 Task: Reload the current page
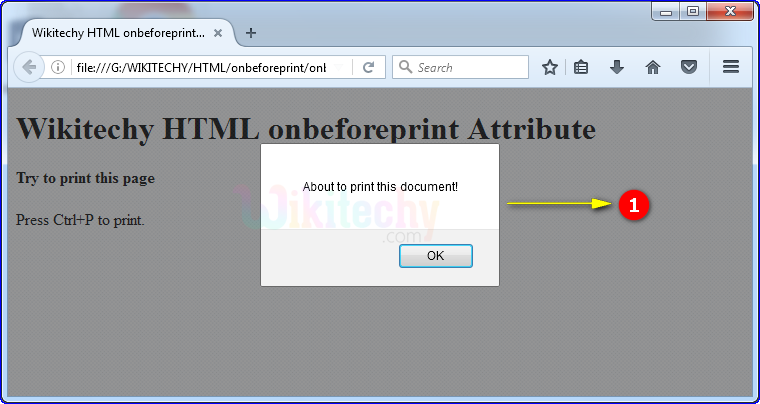(x=368, y=67)
